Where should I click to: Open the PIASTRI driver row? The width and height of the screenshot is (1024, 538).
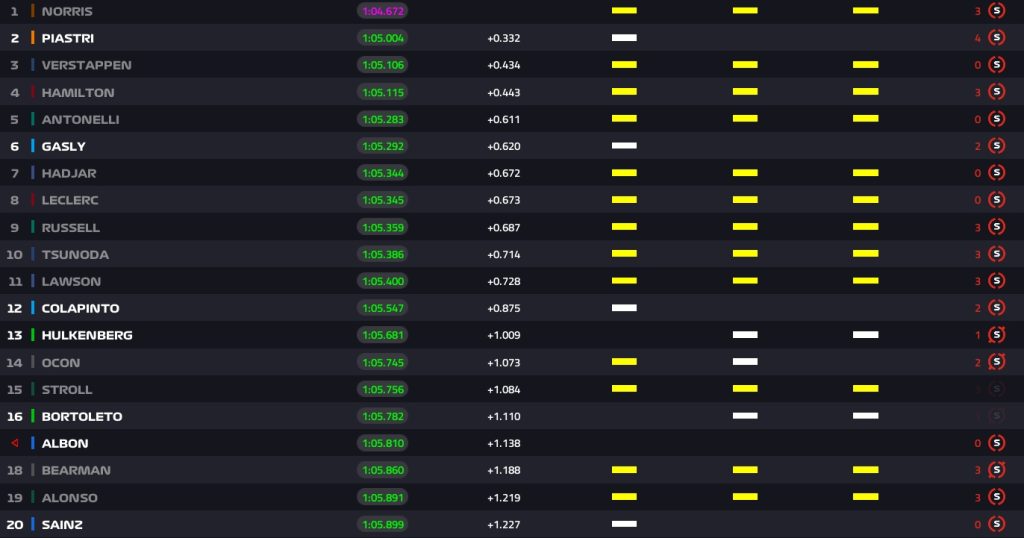(512, 38)
